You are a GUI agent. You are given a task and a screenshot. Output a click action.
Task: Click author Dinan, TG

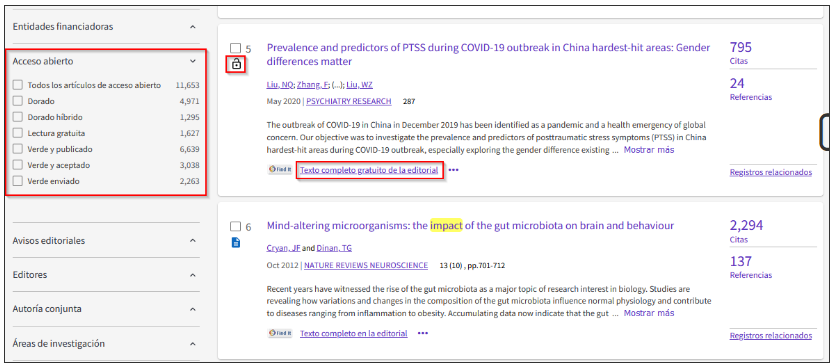[x=334, y=248]
